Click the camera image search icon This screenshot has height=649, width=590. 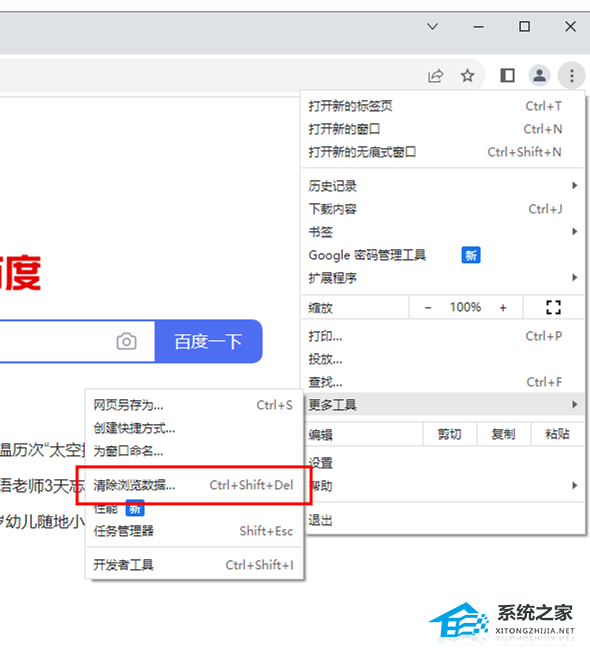click(126, 341)
